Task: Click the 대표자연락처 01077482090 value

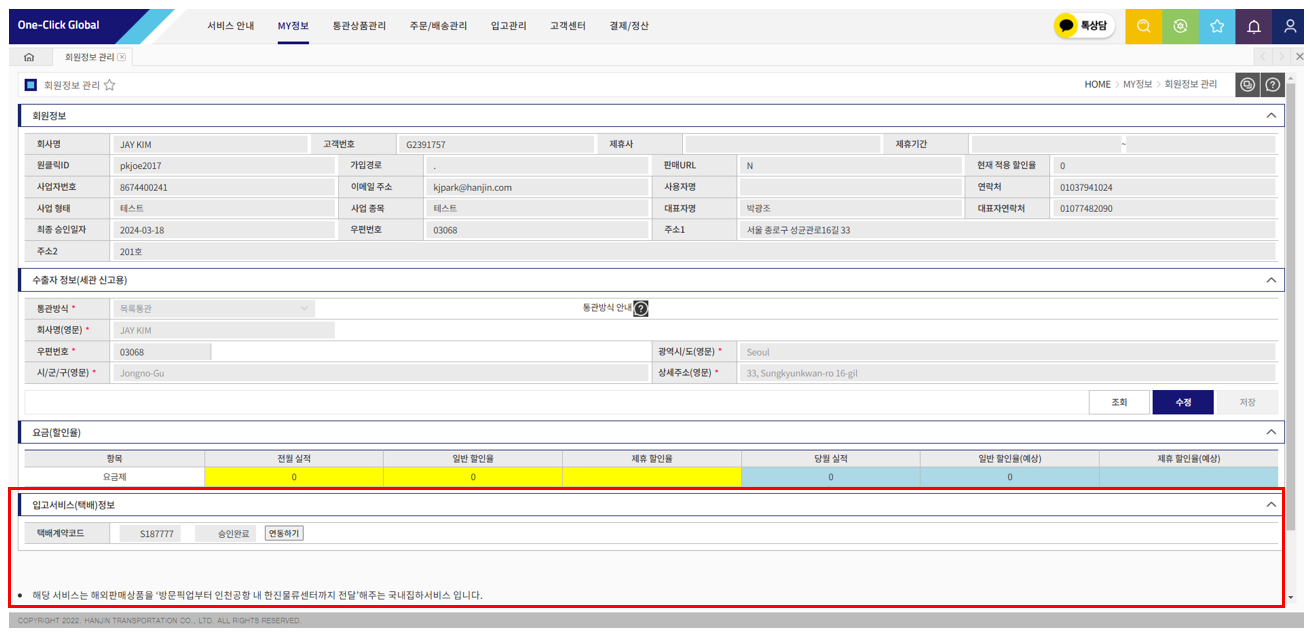Action: coord(1164,209)
